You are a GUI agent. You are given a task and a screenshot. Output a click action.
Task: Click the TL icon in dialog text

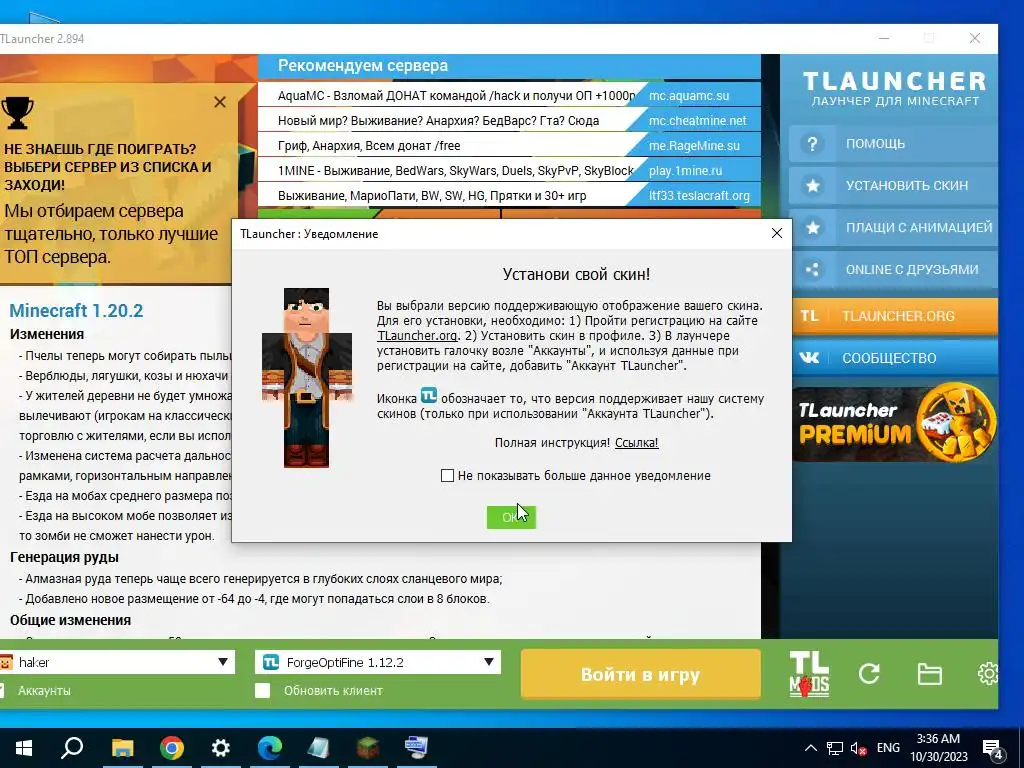pos(428,396)
